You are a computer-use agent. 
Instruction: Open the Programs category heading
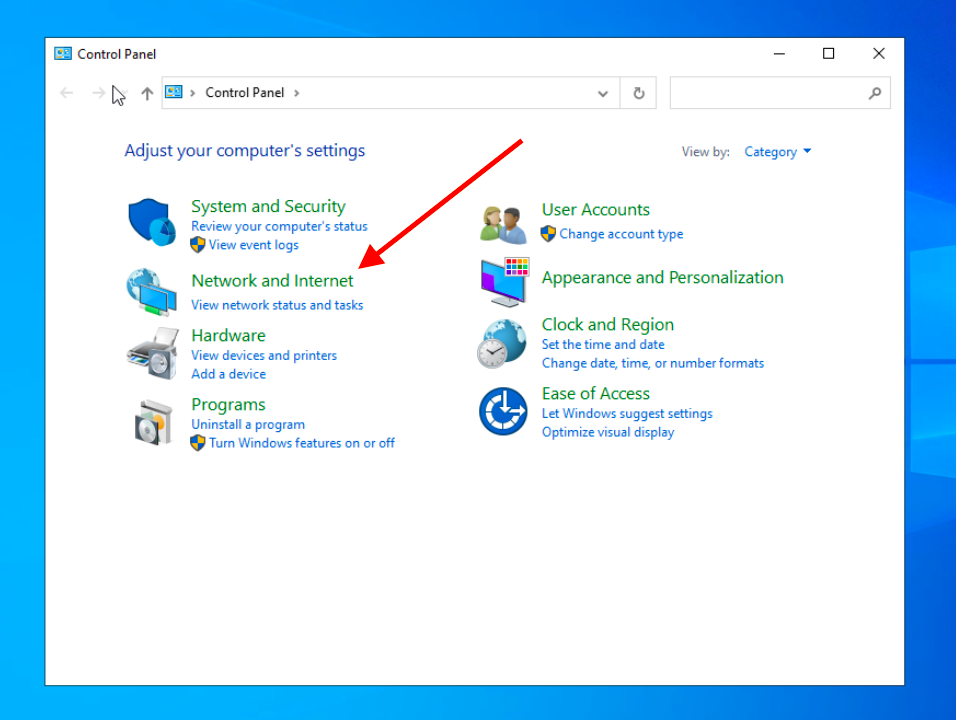point(228,405)
